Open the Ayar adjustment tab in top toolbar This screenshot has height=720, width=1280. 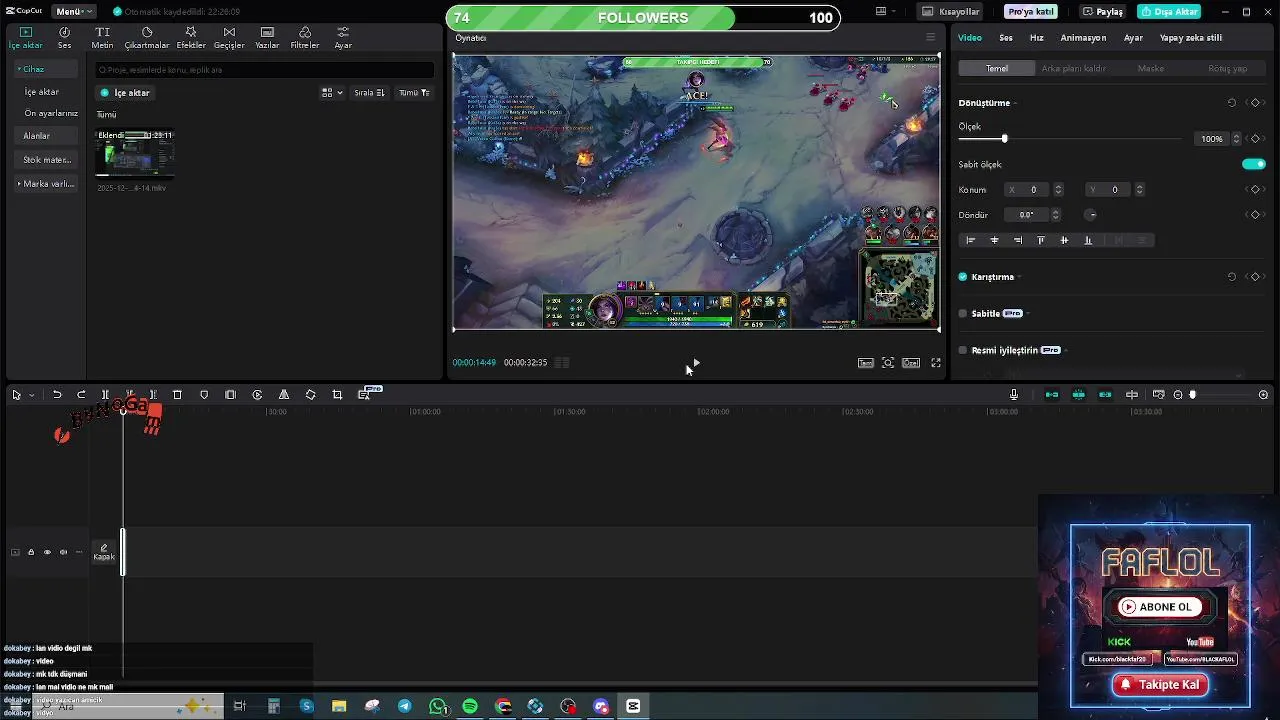pyautogui.click(x=343, y=38)
